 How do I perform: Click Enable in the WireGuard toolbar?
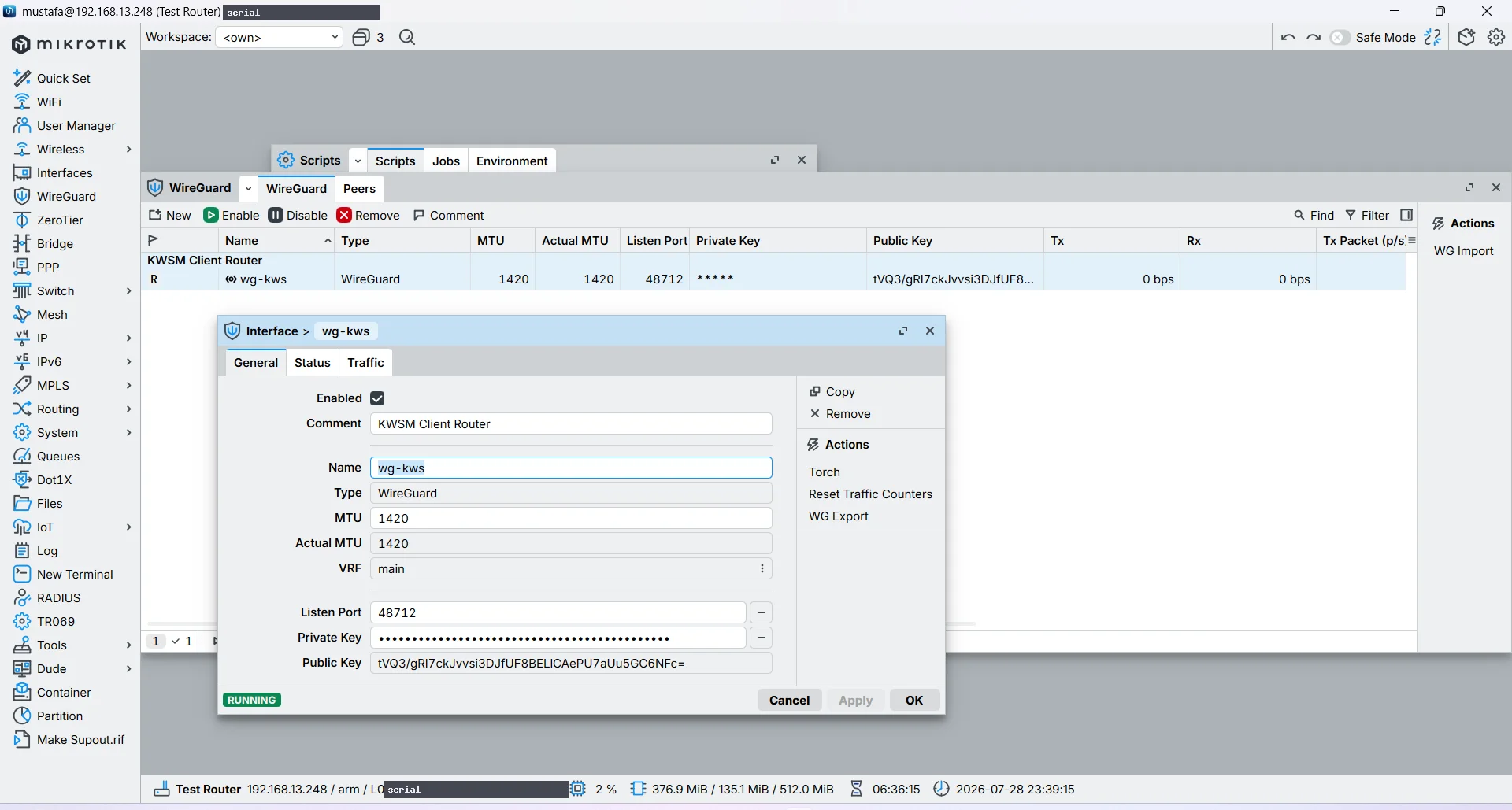click(232, 215)
